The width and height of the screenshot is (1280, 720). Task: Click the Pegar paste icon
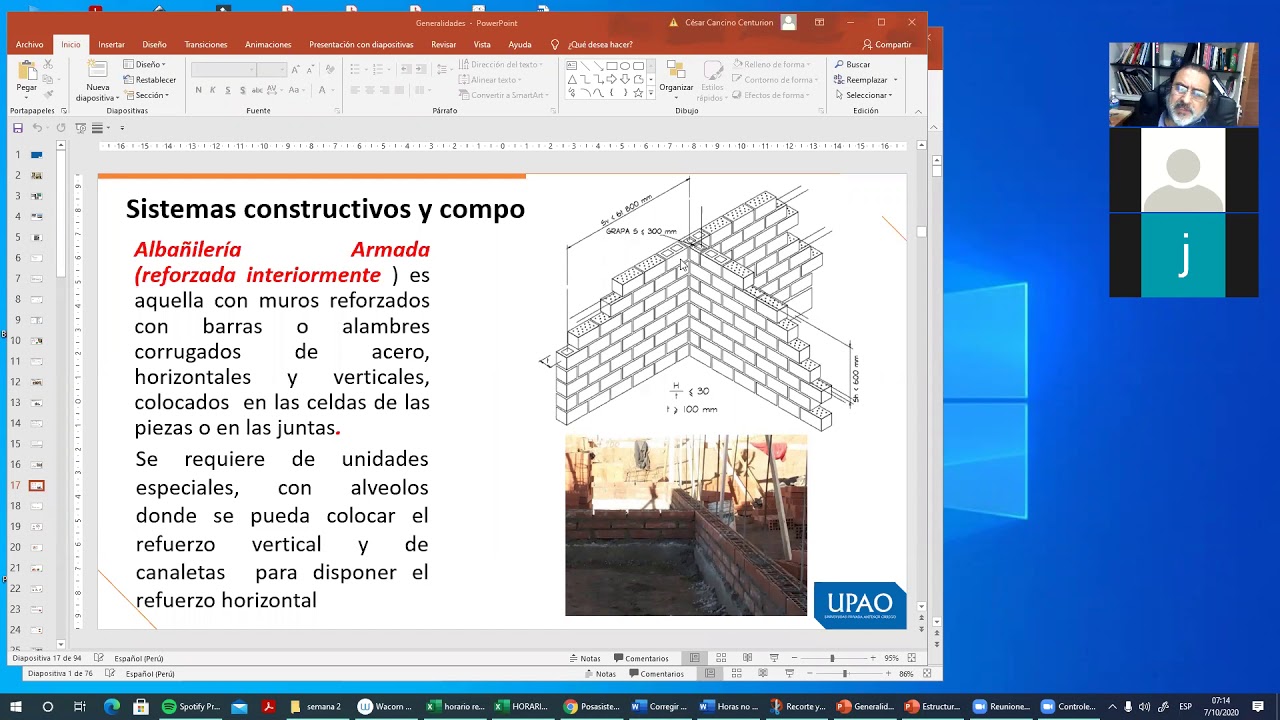click(26, 72)
